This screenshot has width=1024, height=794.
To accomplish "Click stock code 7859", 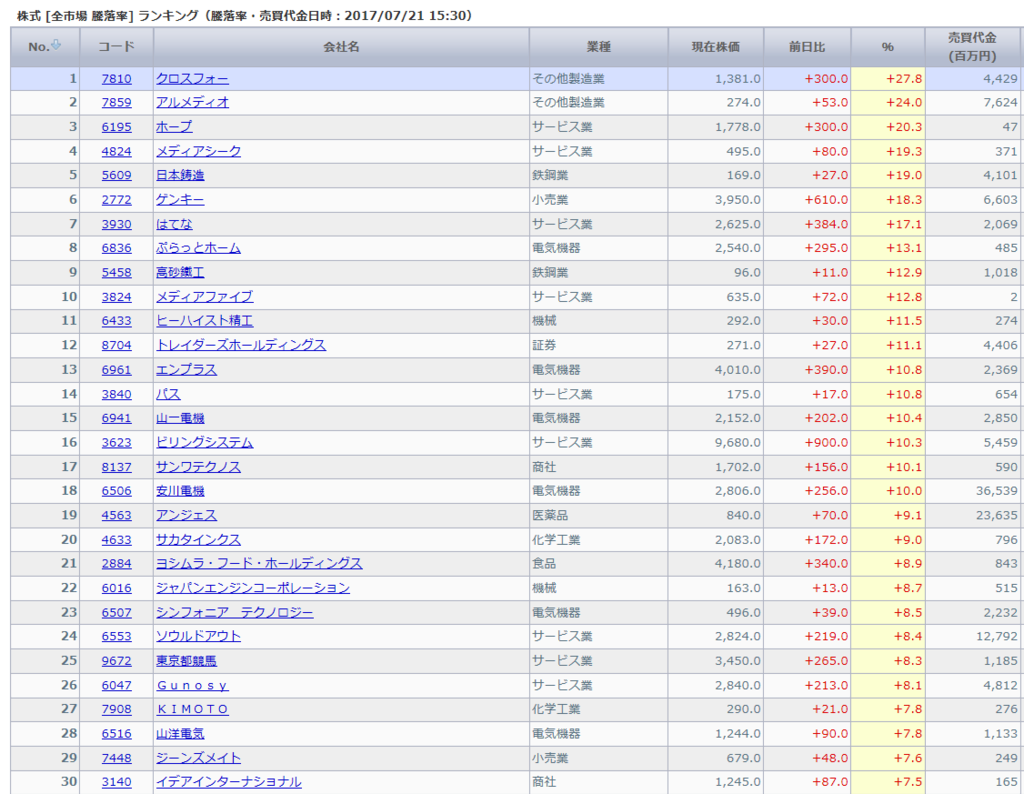I will coord(116,103).
